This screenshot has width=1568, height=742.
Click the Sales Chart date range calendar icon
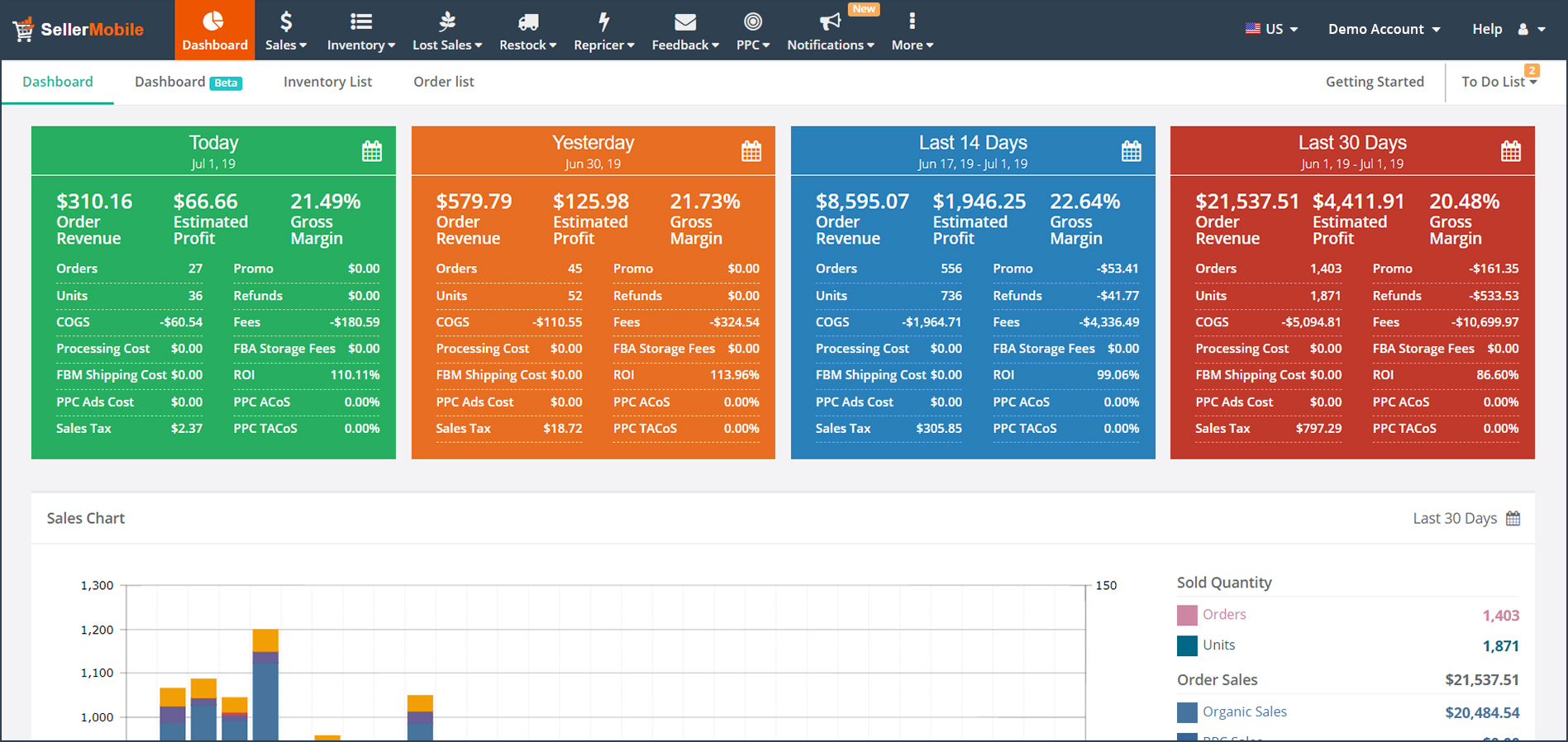coord(1513,518)
